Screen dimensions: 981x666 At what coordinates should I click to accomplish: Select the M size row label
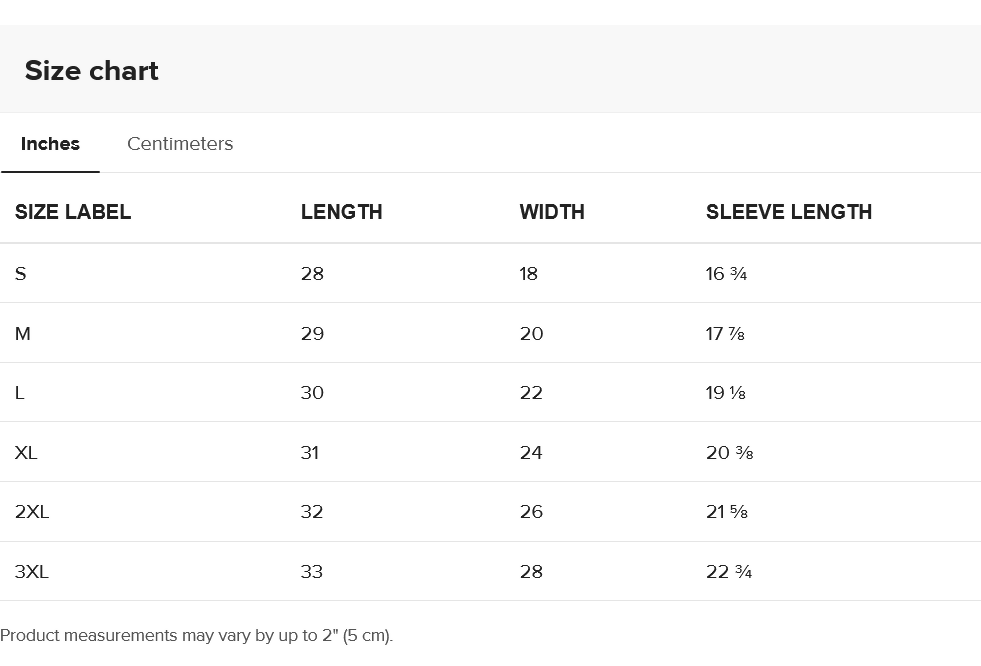click(23, 333)
